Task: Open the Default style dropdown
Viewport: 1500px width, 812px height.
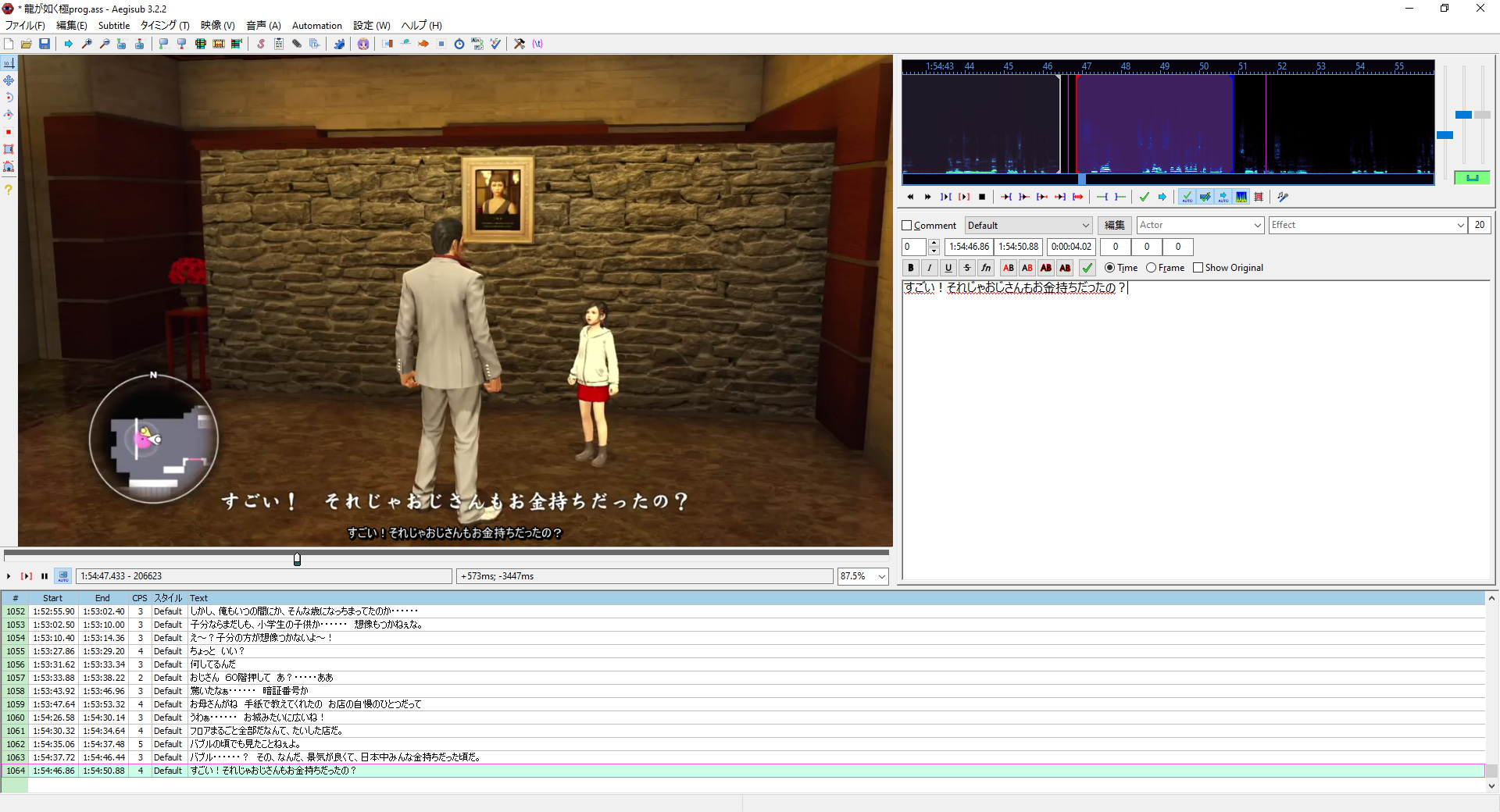Action: (1028, 226)
